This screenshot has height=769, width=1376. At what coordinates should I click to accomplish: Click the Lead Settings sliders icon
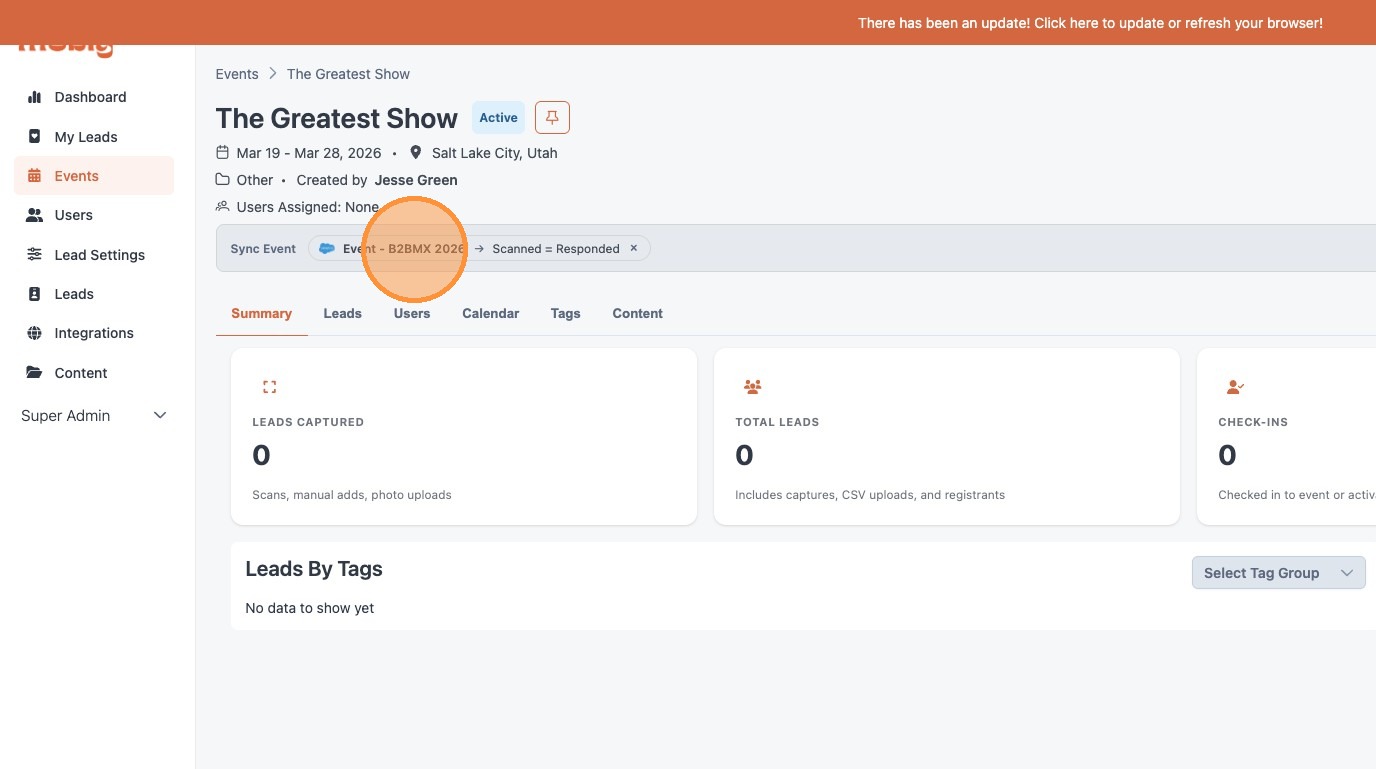click(x=35, y=255)
